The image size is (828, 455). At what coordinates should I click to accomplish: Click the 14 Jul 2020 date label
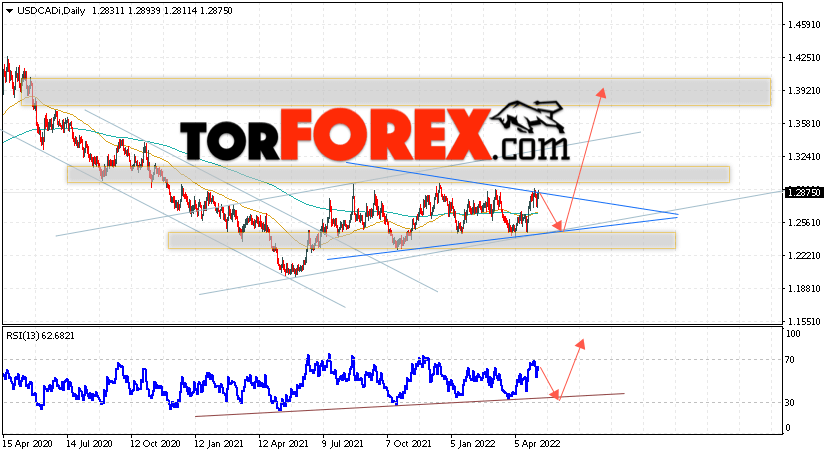(x=90, y=444)
